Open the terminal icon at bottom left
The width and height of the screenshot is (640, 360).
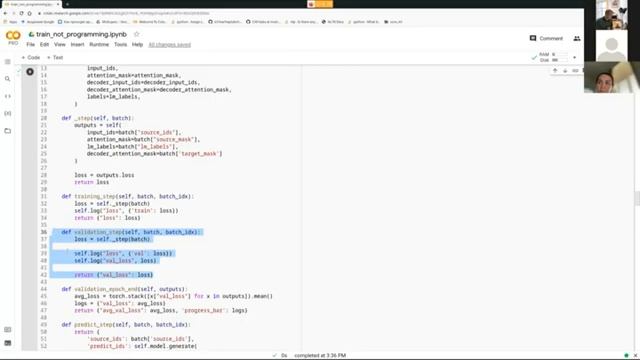[x=7, y=343]
